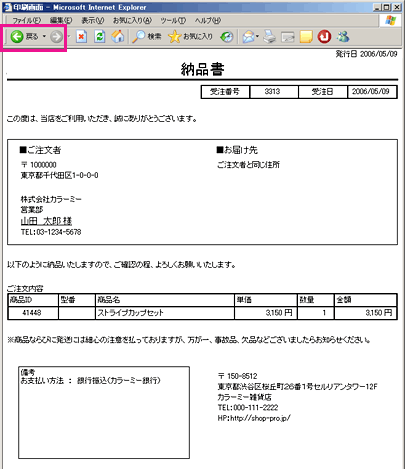Image resolution: width=405 pixels, height=469 pixels.
Task: Click the Refresh page icon with green arrows
Action: coord(99,37)
